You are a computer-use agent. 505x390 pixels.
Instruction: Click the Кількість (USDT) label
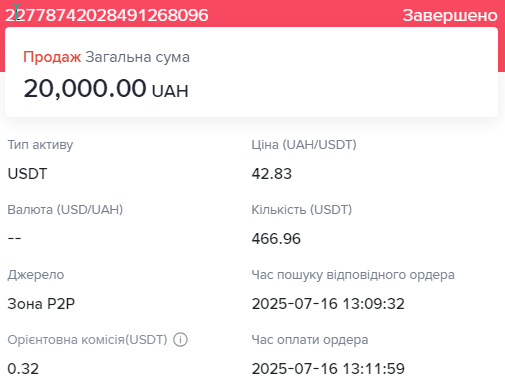302,210
